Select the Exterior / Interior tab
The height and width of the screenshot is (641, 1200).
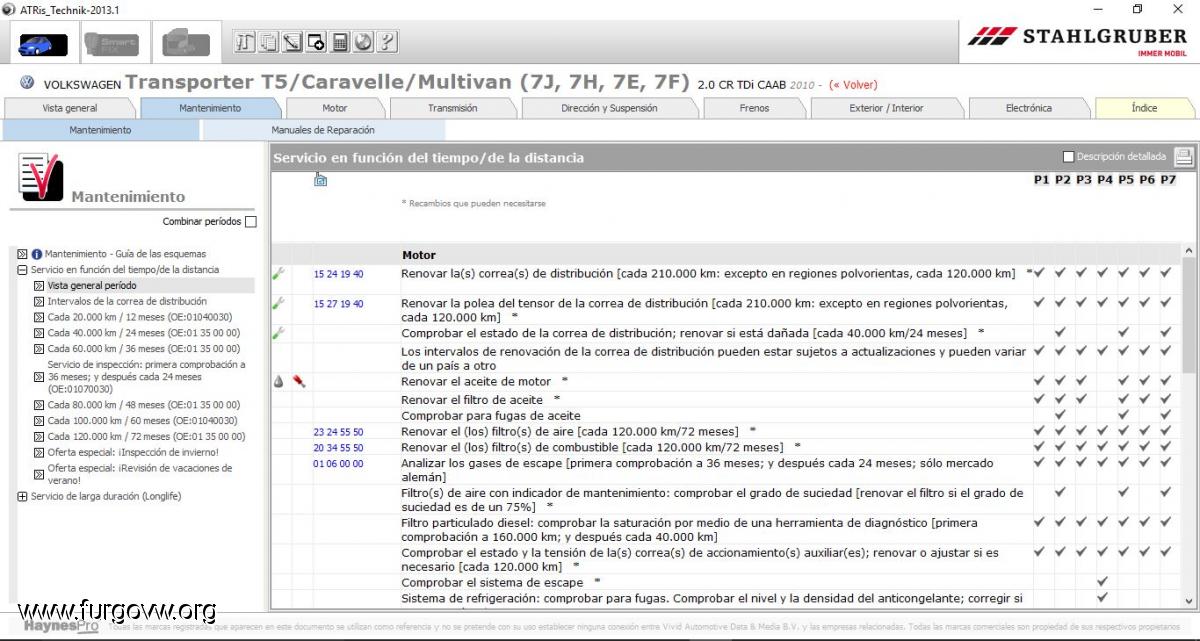pyautogui.click(x=887, y=108)
